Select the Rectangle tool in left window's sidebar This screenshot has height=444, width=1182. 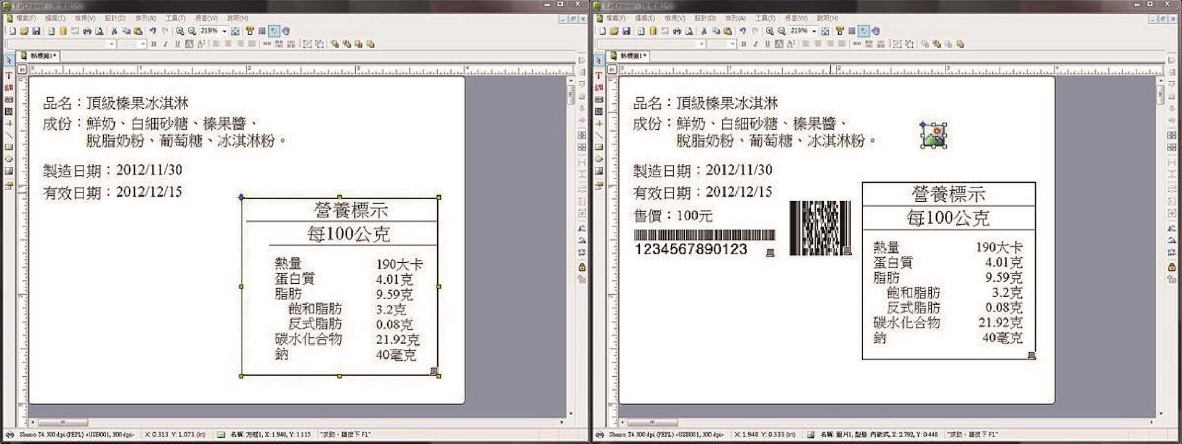tap(10, 146)
